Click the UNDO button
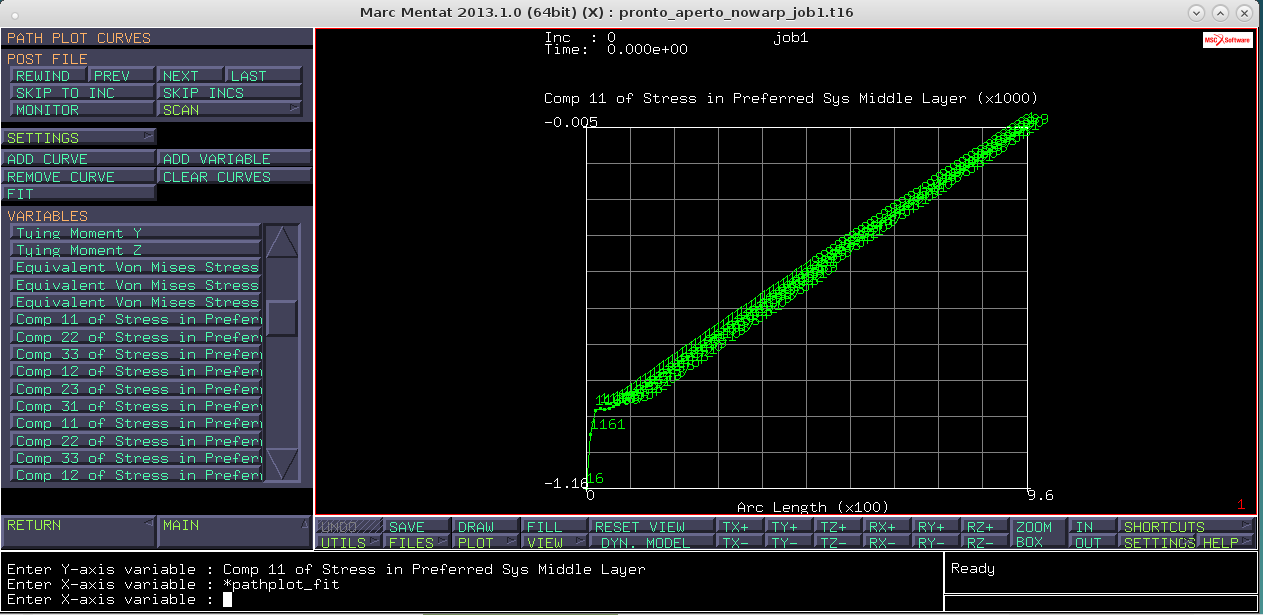 click(349, 526)
